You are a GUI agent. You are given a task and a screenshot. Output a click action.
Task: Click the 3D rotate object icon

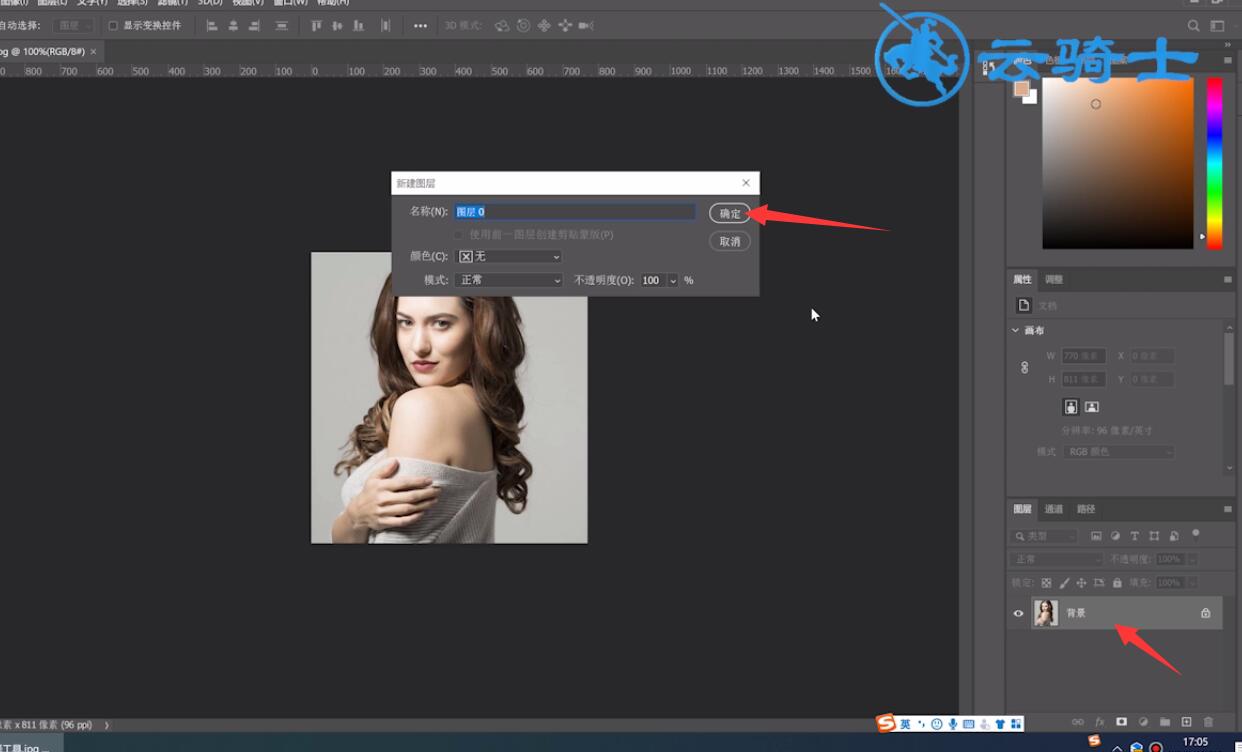click(x=502, y=25)
